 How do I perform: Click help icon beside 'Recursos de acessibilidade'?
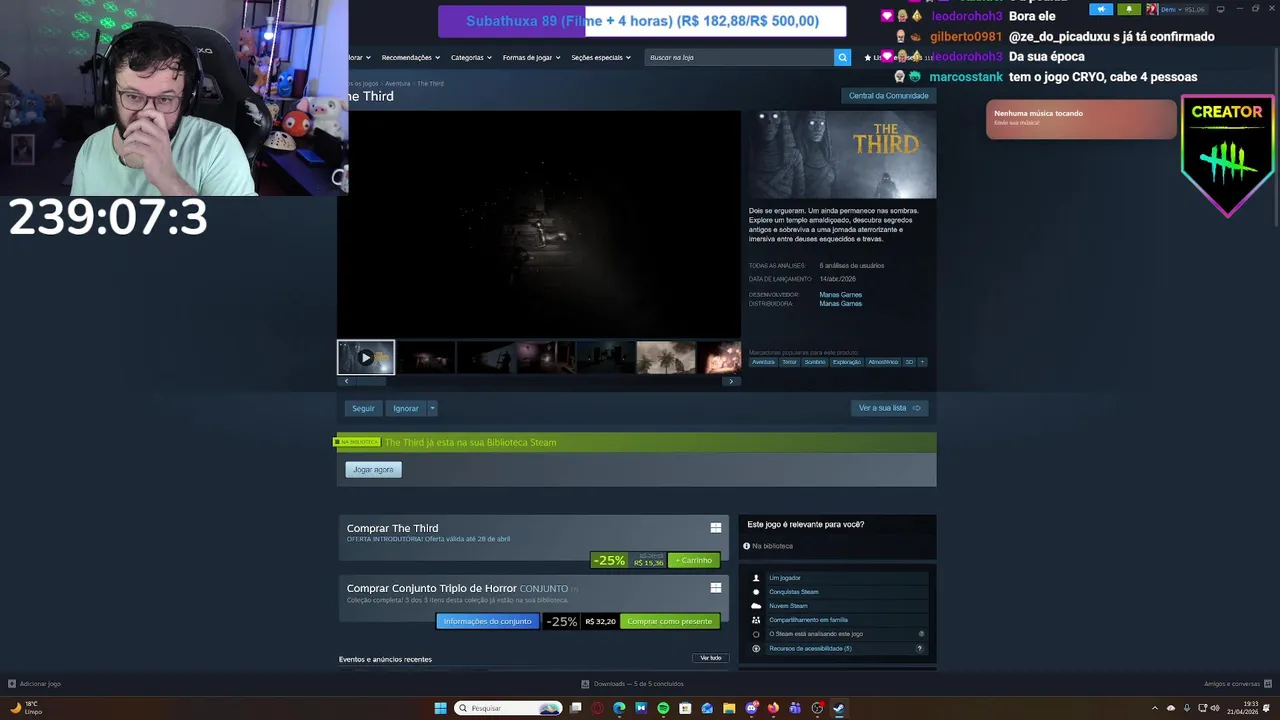tap(920, 648)
